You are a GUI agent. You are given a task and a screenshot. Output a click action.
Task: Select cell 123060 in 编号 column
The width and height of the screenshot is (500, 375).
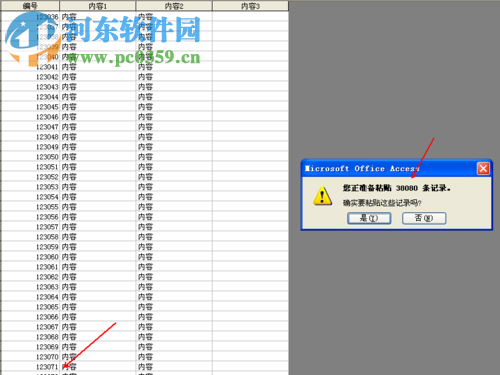click(x=31, y=257)
